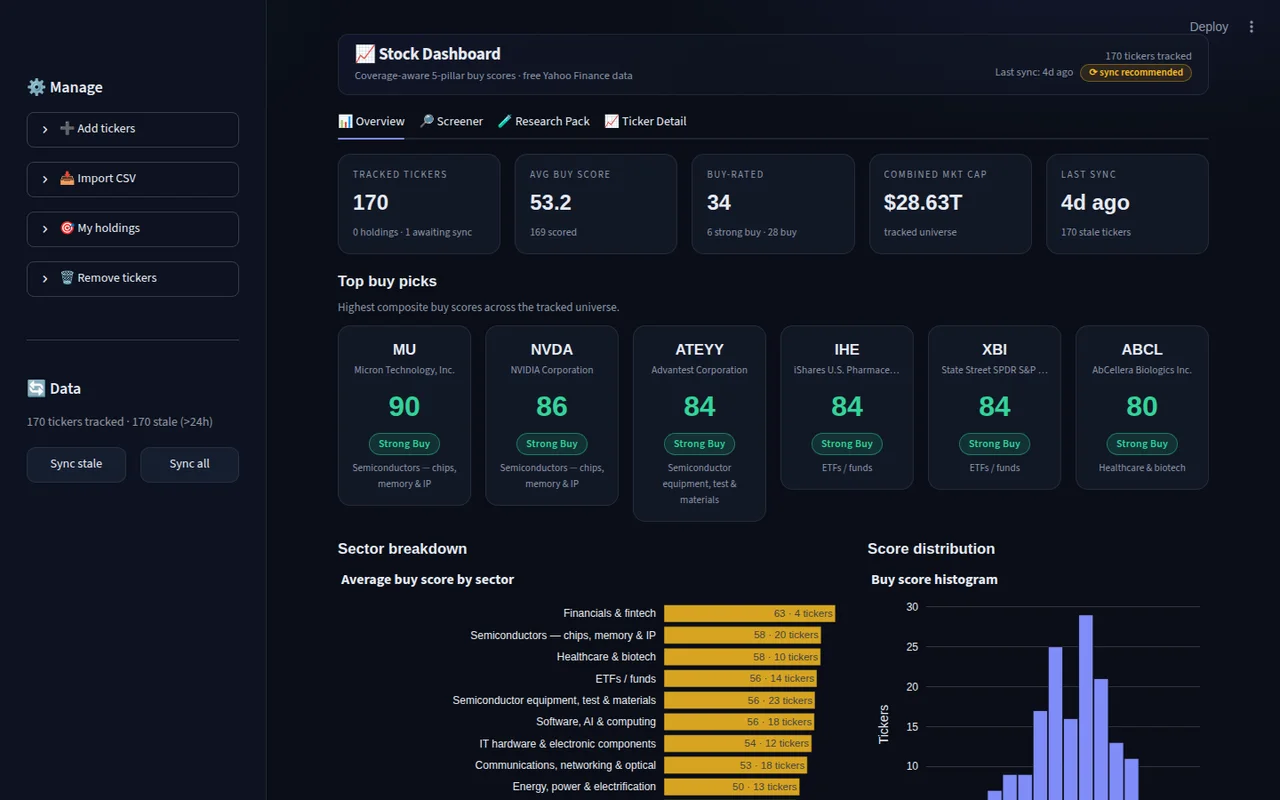1280x800 pixels.
Task: Click the IHE ticker heading
Action: (847, 349)
